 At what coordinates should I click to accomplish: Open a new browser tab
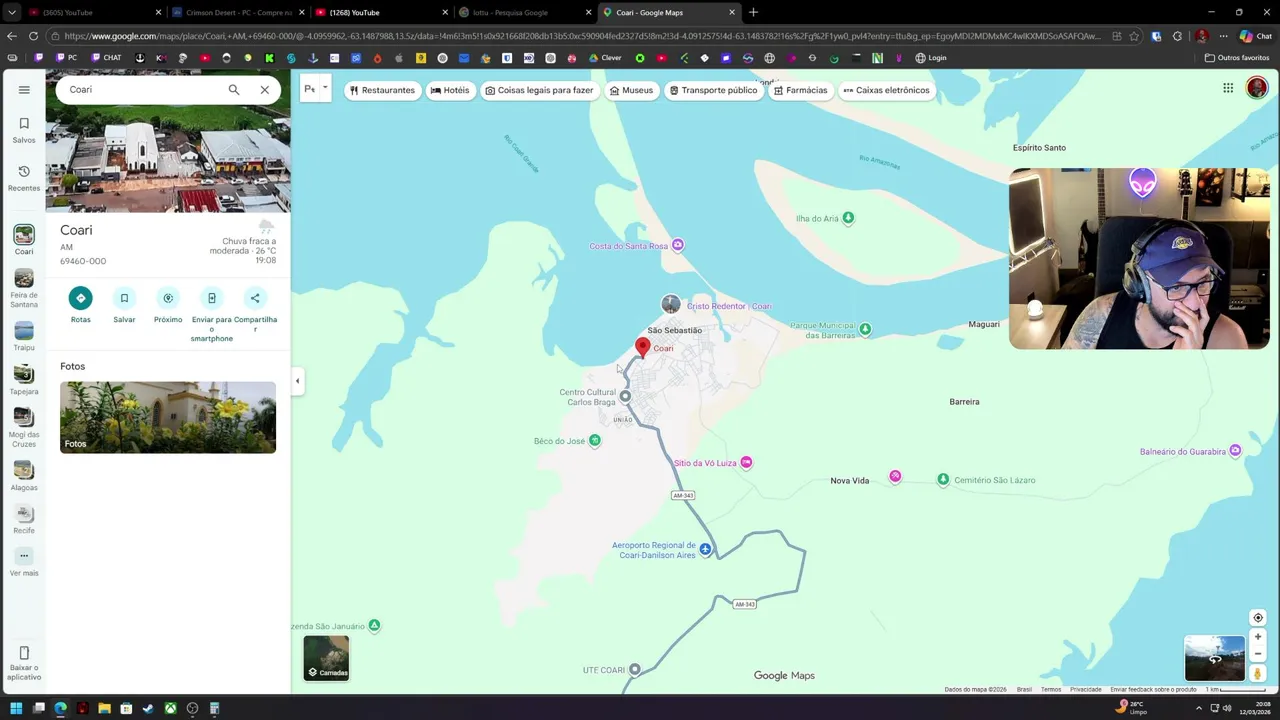click(753, 12)
